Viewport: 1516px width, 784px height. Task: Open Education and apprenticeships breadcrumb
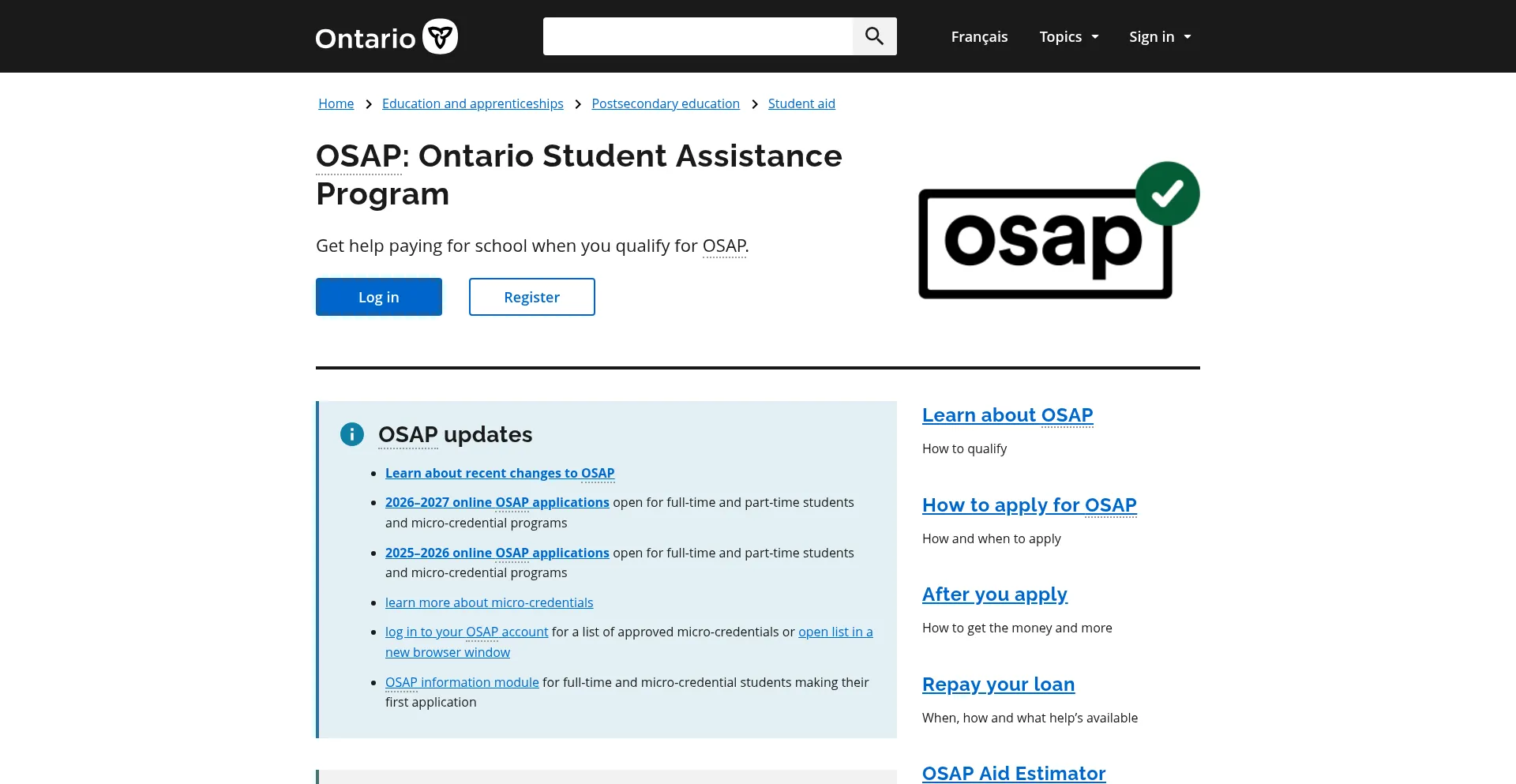click(x=473, y=103)
